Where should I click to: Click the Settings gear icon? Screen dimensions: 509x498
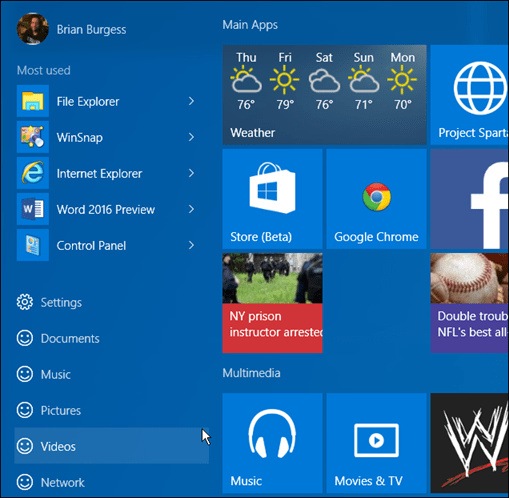pos(25,302)
